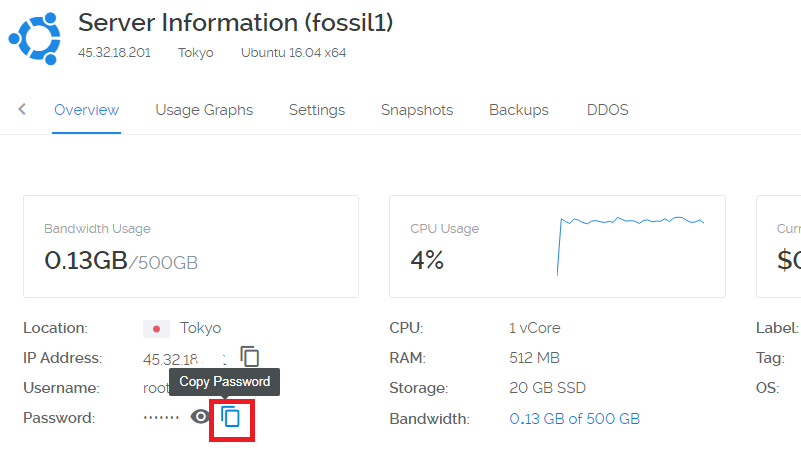Copy the server password to clipboard

tap(231, 417)
